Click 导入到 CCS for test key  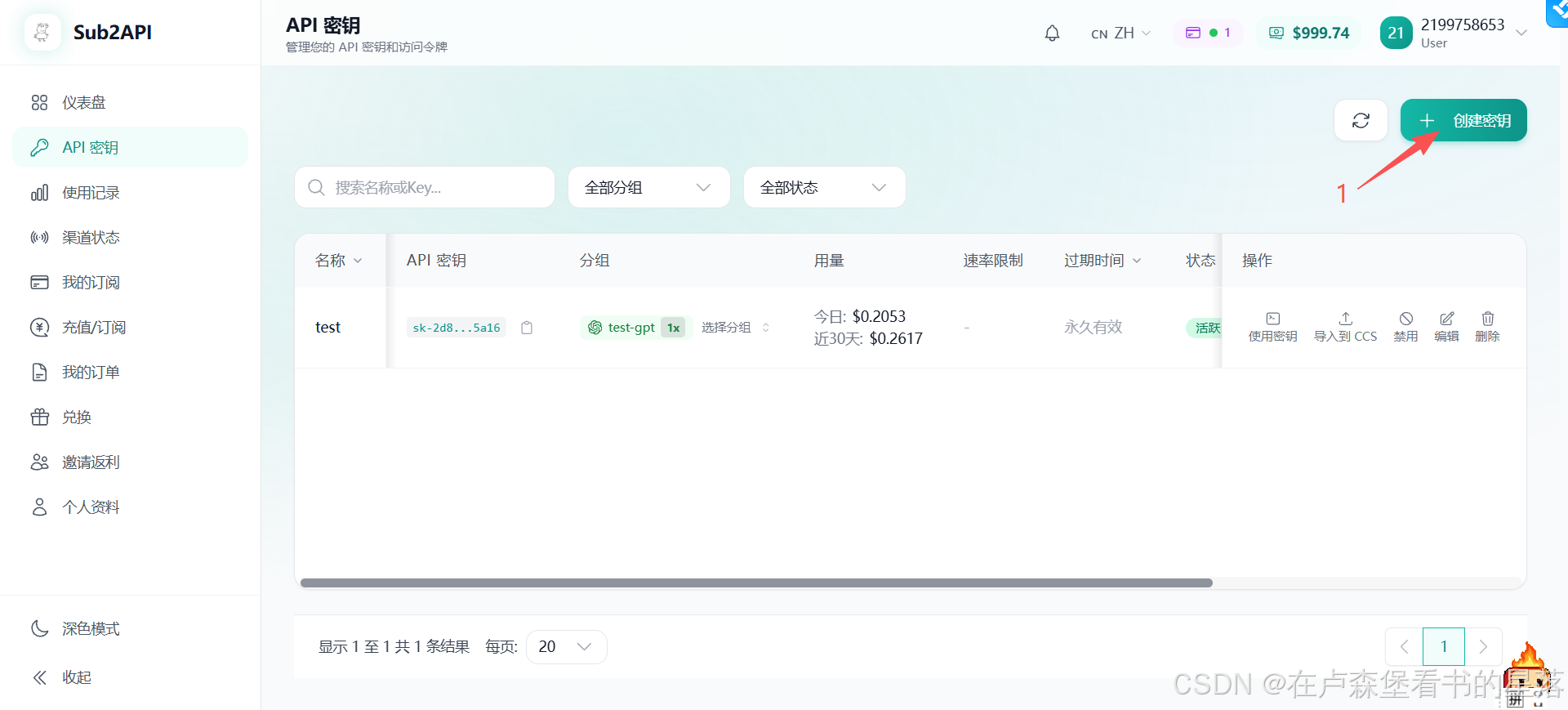(x=1345, y=327)
